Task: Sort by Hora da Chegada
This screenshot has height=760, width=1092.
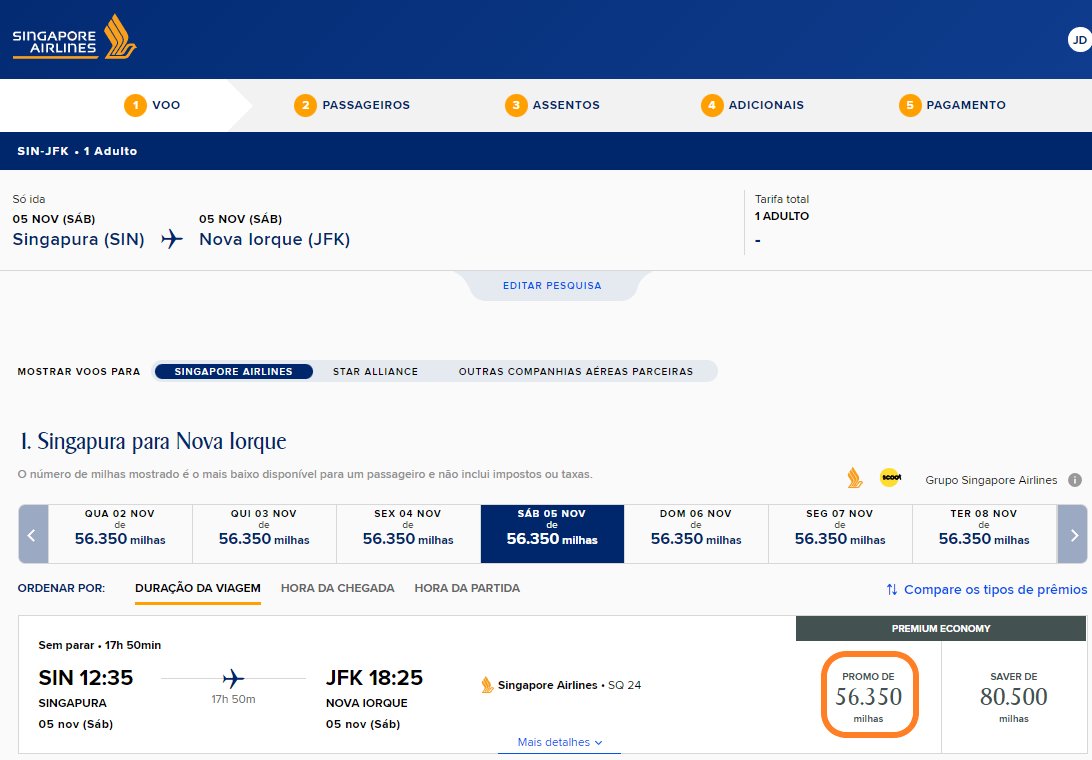Action: 338,589
